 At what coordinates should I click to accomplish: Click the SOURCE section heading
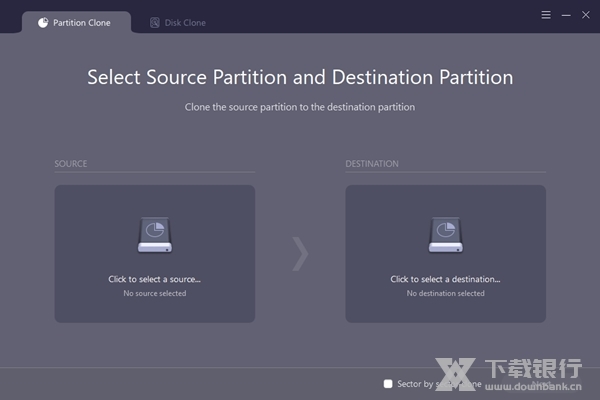tap(71, 163)
